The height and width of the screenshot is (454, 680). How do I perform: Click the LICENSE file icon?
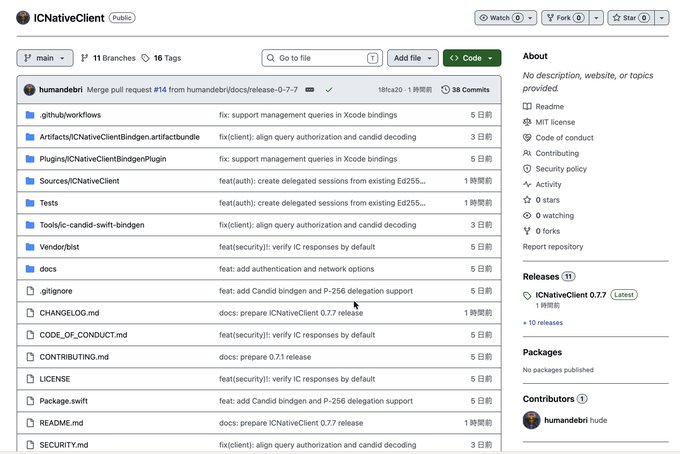pos(30,379)
